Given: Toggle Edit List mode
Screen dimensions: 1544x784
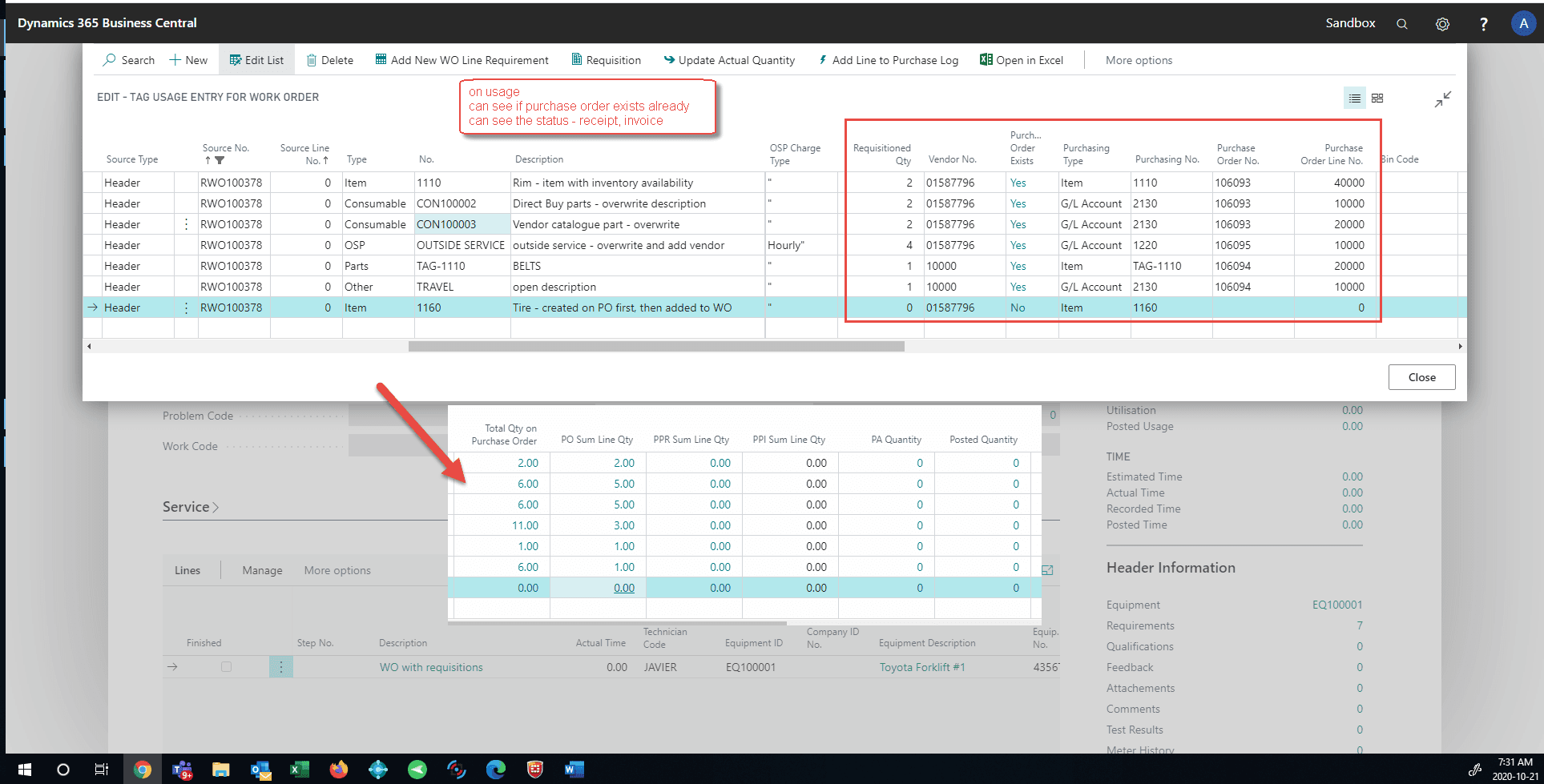Looking at the screenshot, I should pos(256,60).
